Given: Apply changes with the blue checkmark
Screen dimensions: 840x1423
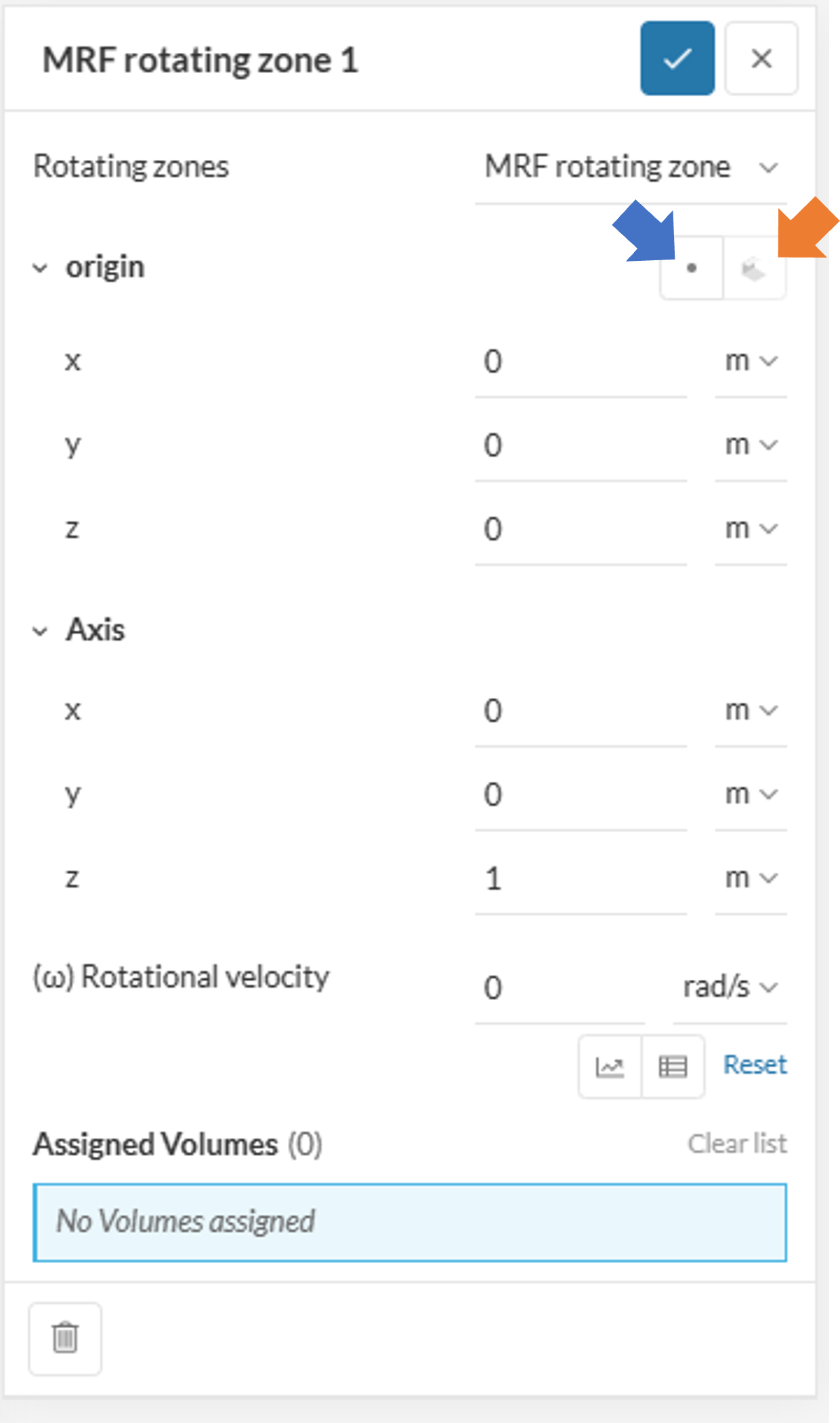Looking at the screenshot, I should [x=676, y=60].
